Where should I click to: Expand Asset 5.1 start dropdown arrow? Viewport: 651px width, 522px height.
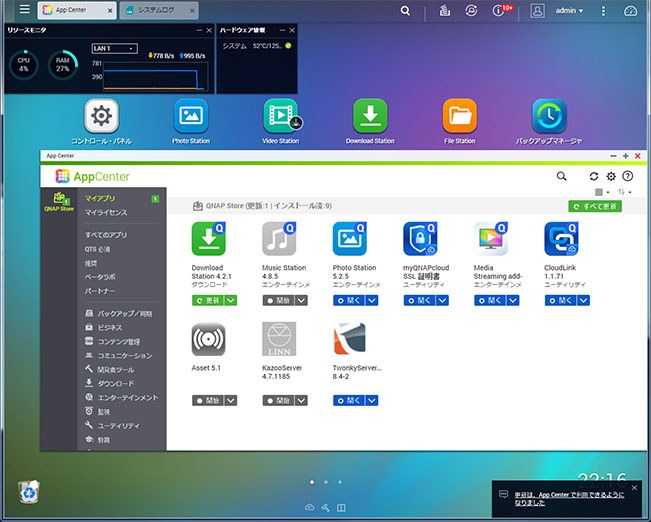pos(231,400)
